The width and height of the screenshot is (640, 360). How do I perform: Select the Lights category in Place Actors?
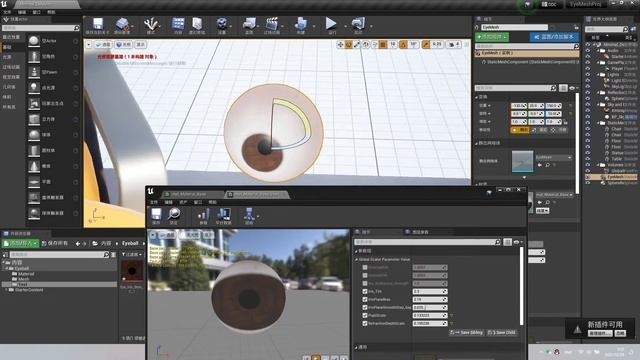click(7, 57)
